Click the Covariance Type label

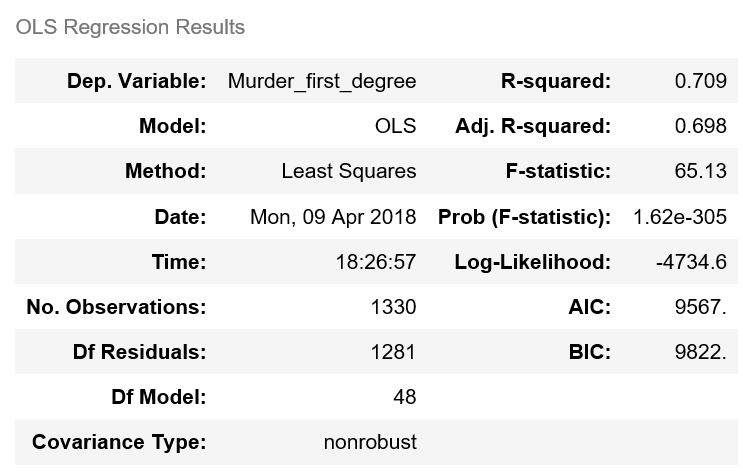(x=119, y=442)
